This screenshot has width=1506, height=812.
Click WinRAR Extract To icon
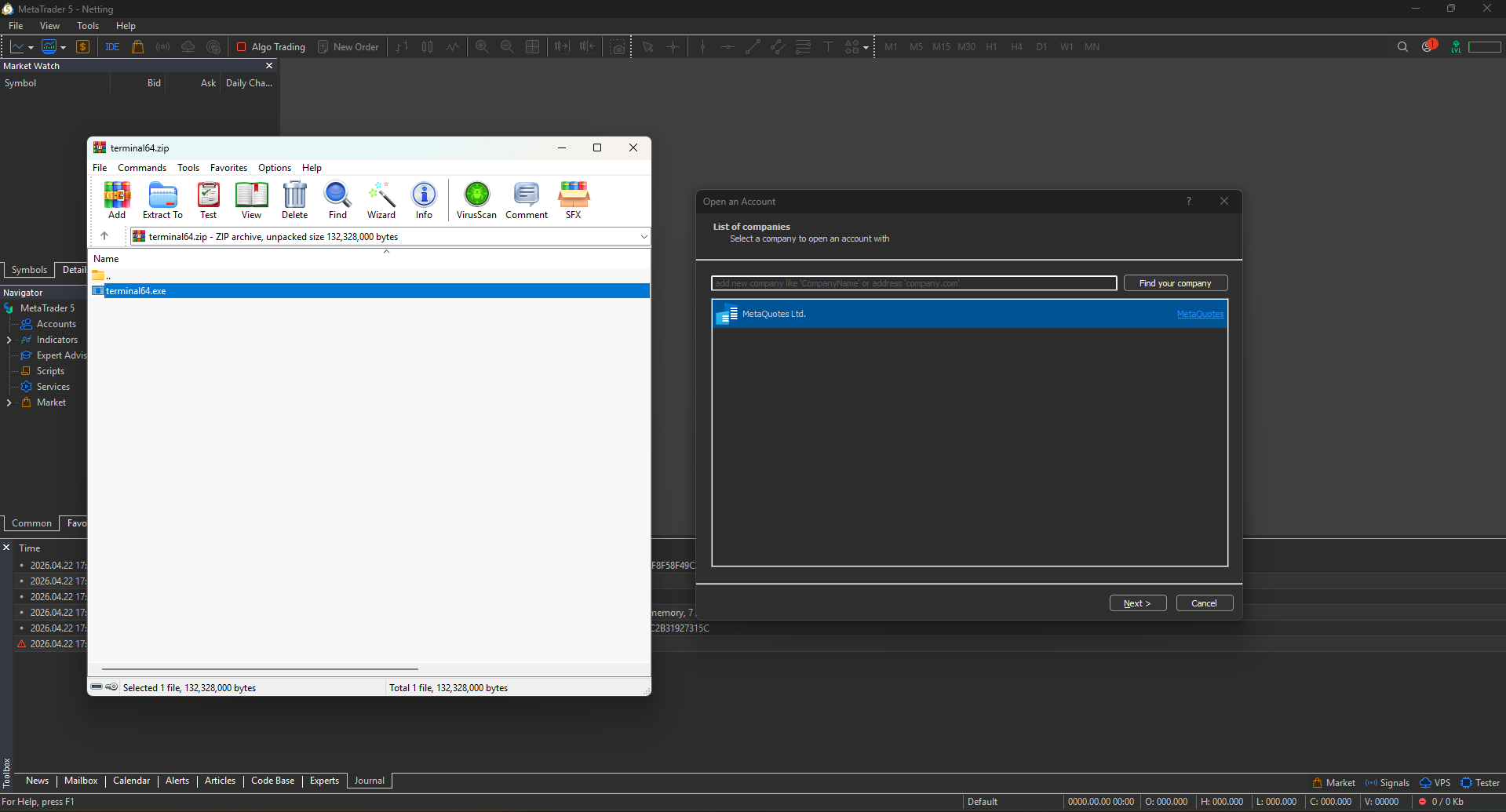162,200
